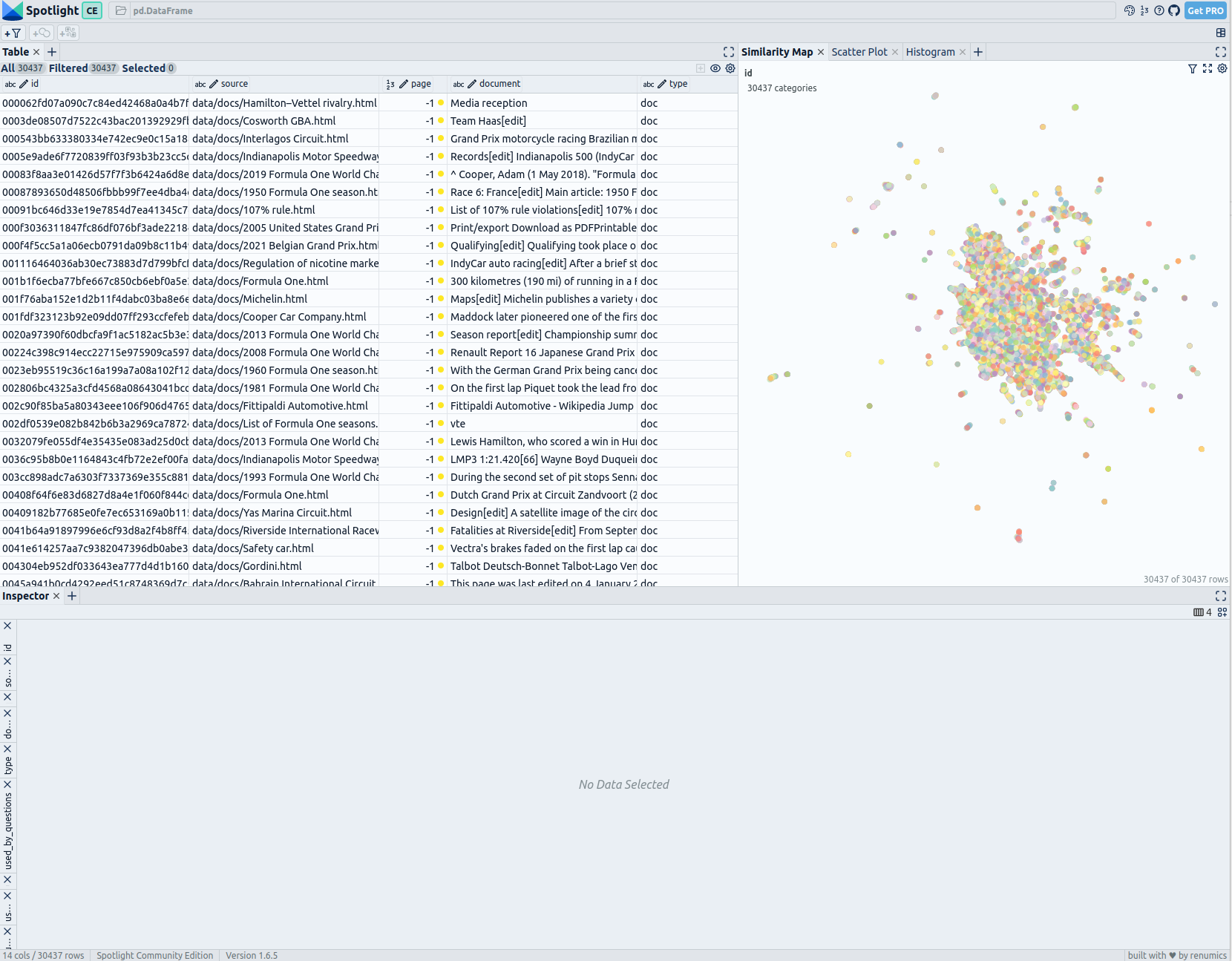1232x961 pixels.
Task: Click the inspector column count icon
Action: click(x=1202, y=612)
